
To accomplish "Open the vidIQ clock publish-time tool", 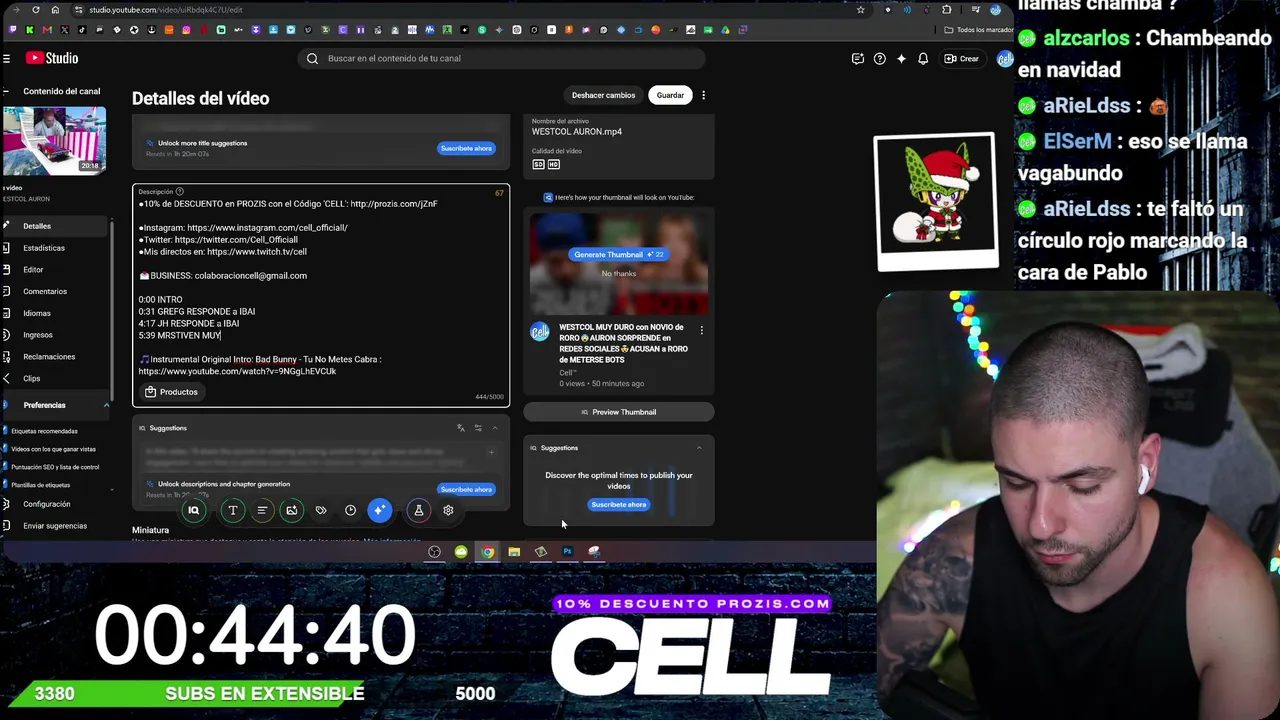I will click(x=350, y=510).
